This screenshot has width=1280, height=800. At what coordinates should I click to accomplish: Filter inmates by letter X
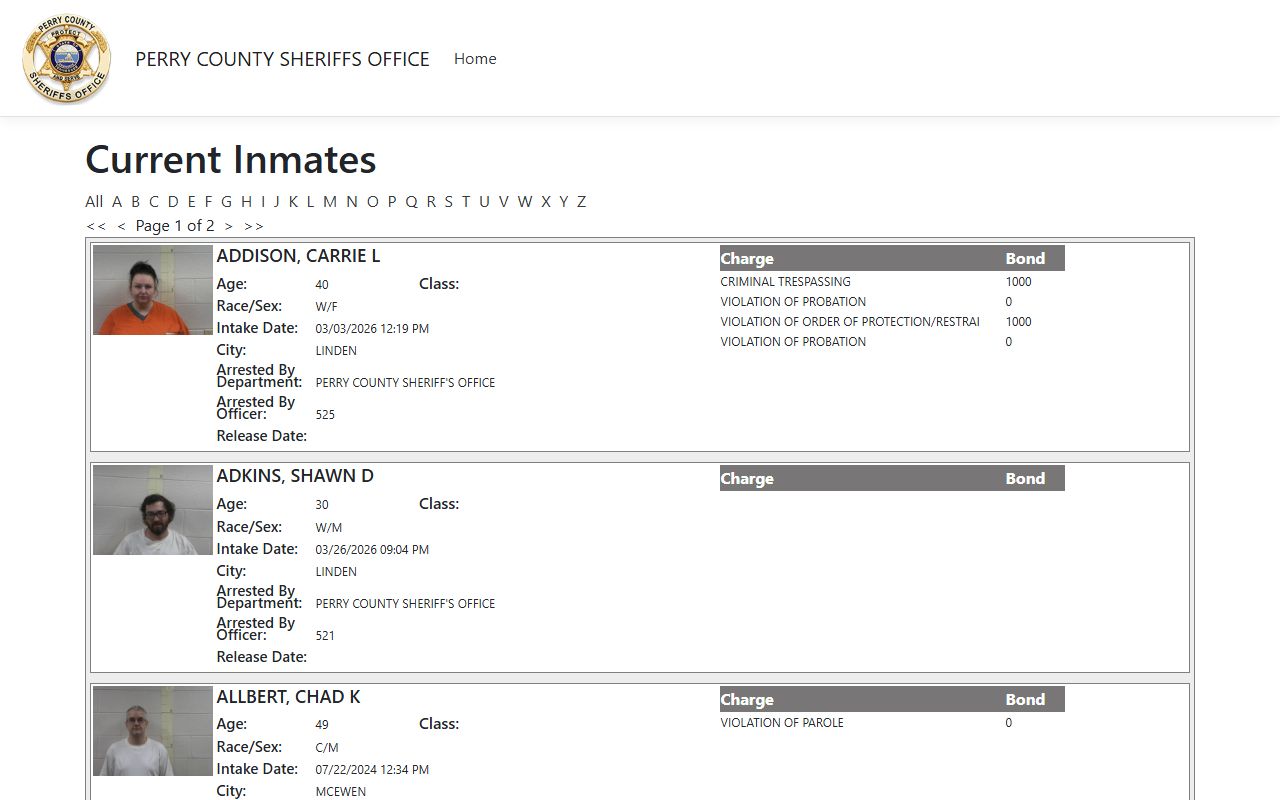[546, 201]
